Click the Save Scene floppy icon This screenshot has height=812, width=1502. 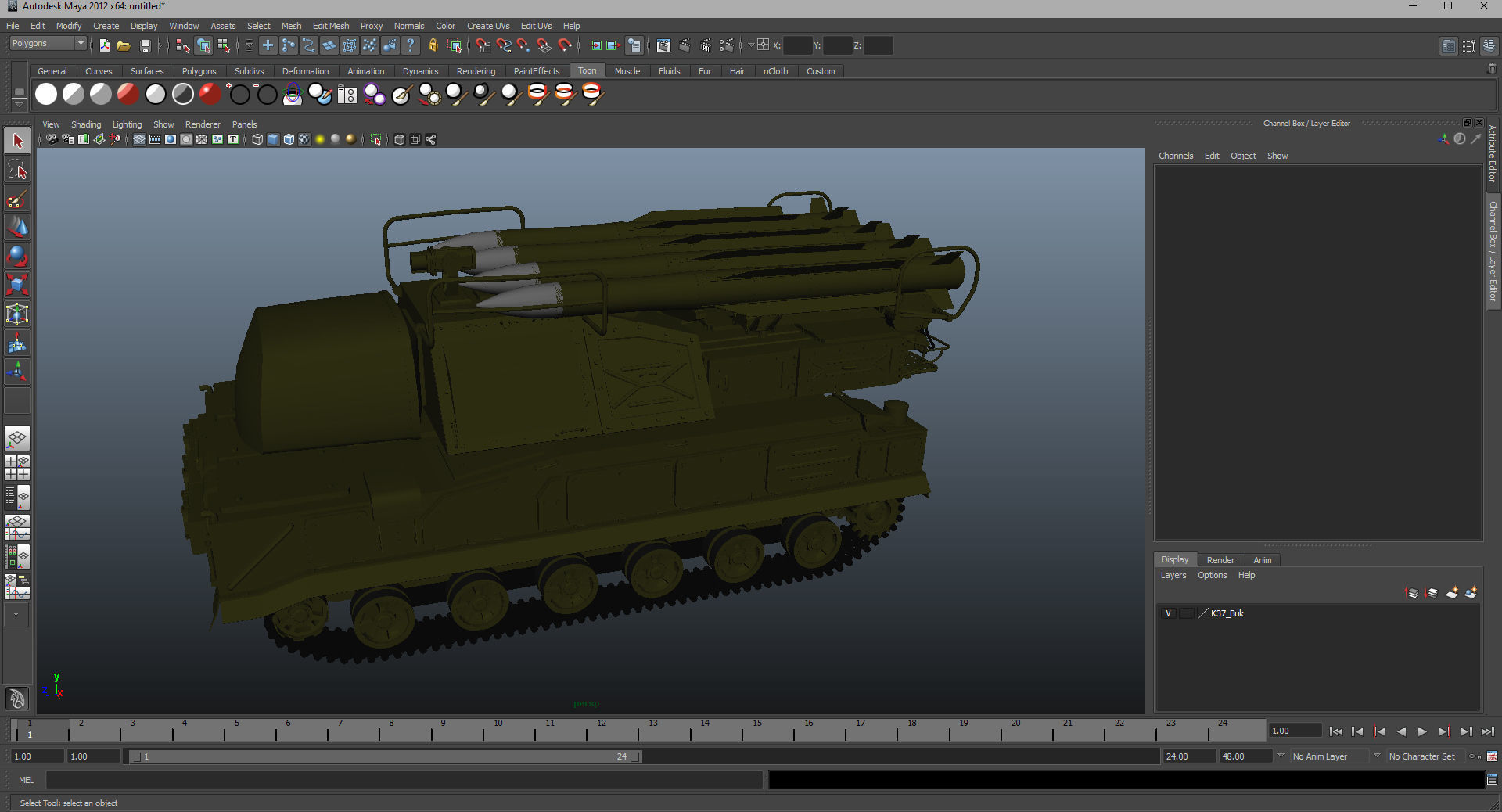coord(145,45)
